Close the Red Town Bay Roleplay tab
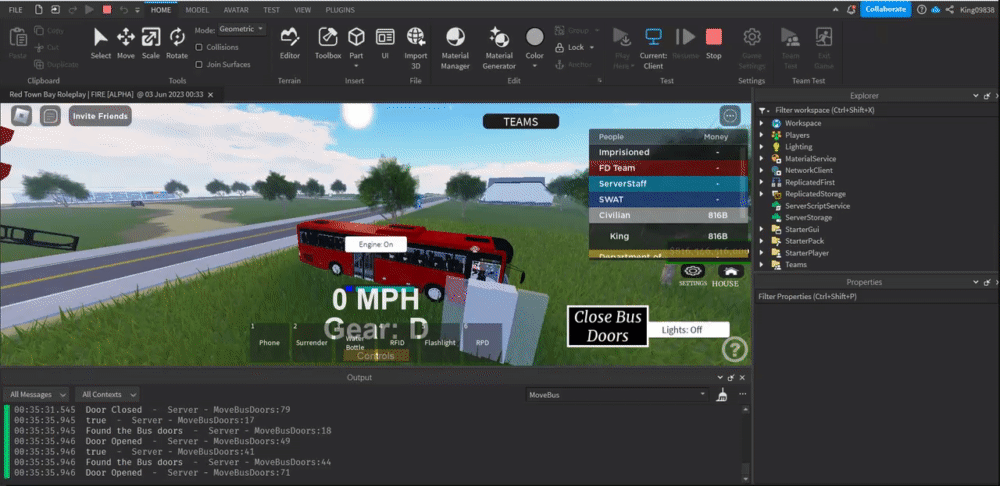This screenshot has height=486, width=1000. click(x=210, y=94)
